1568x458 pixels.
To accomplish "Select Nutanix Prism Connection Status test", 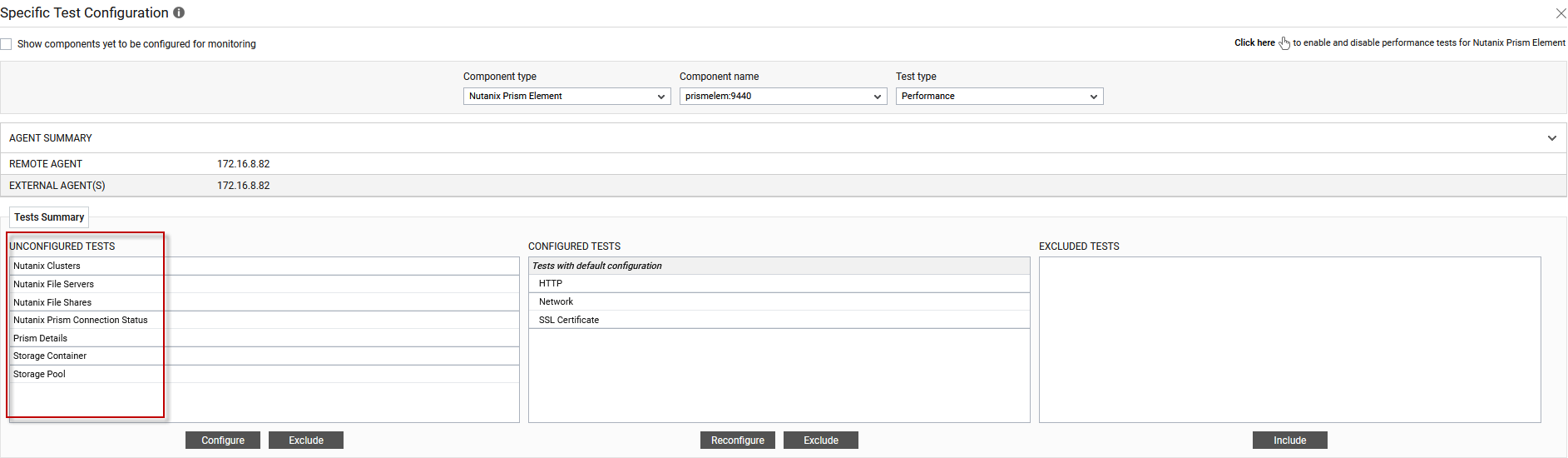I will click(265, 320).
